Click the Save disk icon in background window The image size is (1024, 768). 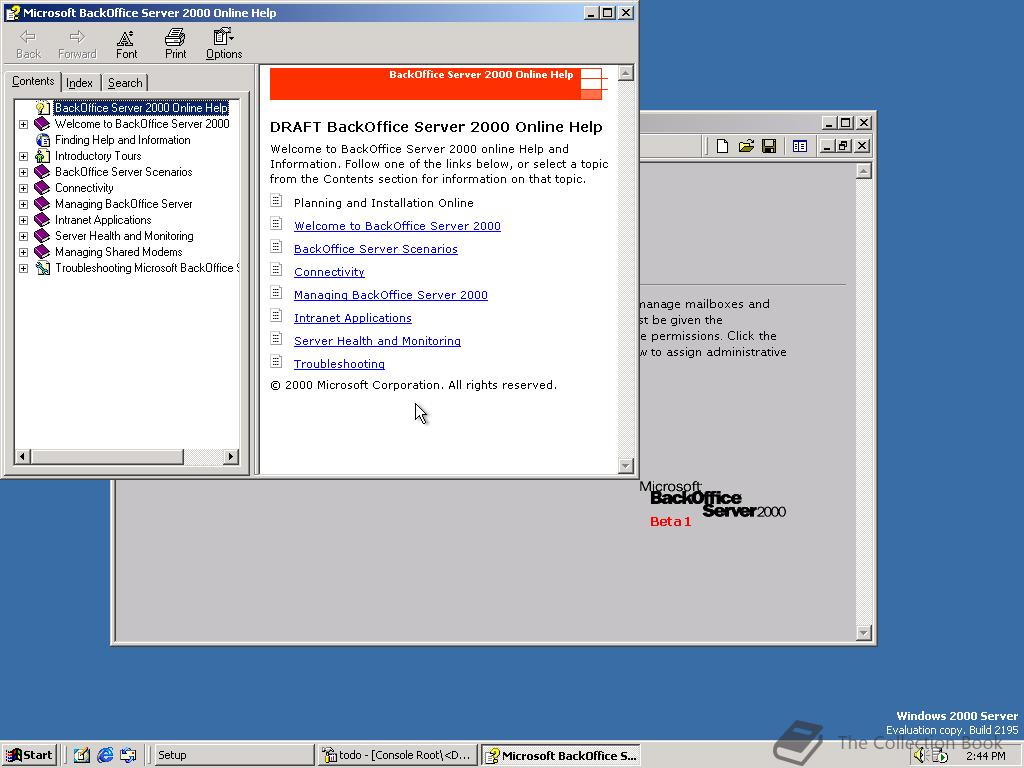tap(769, 146)
